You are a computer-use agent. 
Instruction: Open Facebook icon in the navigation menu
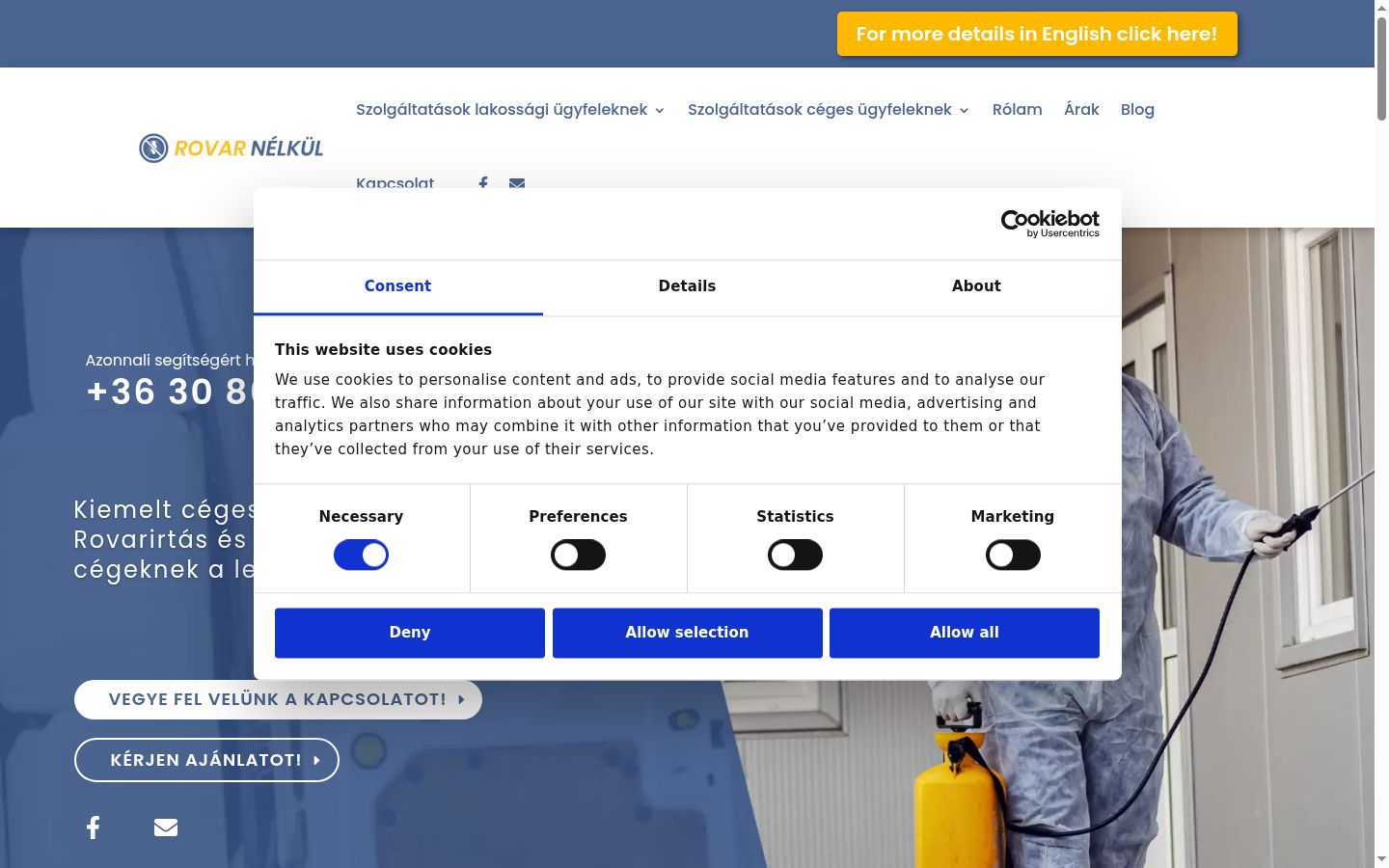[483, 182]
